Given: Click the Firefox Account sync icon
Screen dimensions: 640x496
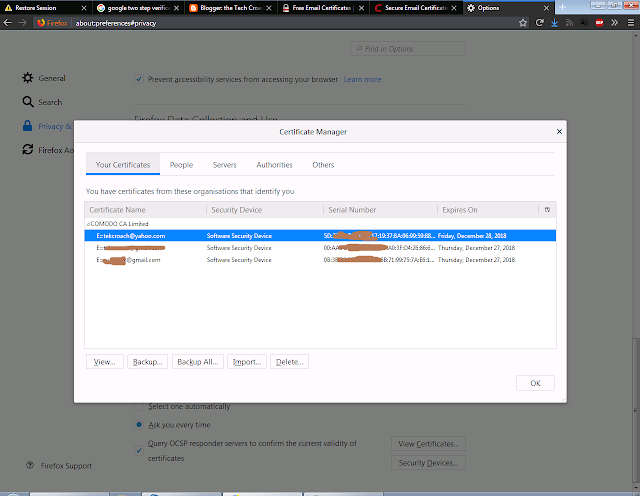Looking at the screenshot, I should [28, 150].
